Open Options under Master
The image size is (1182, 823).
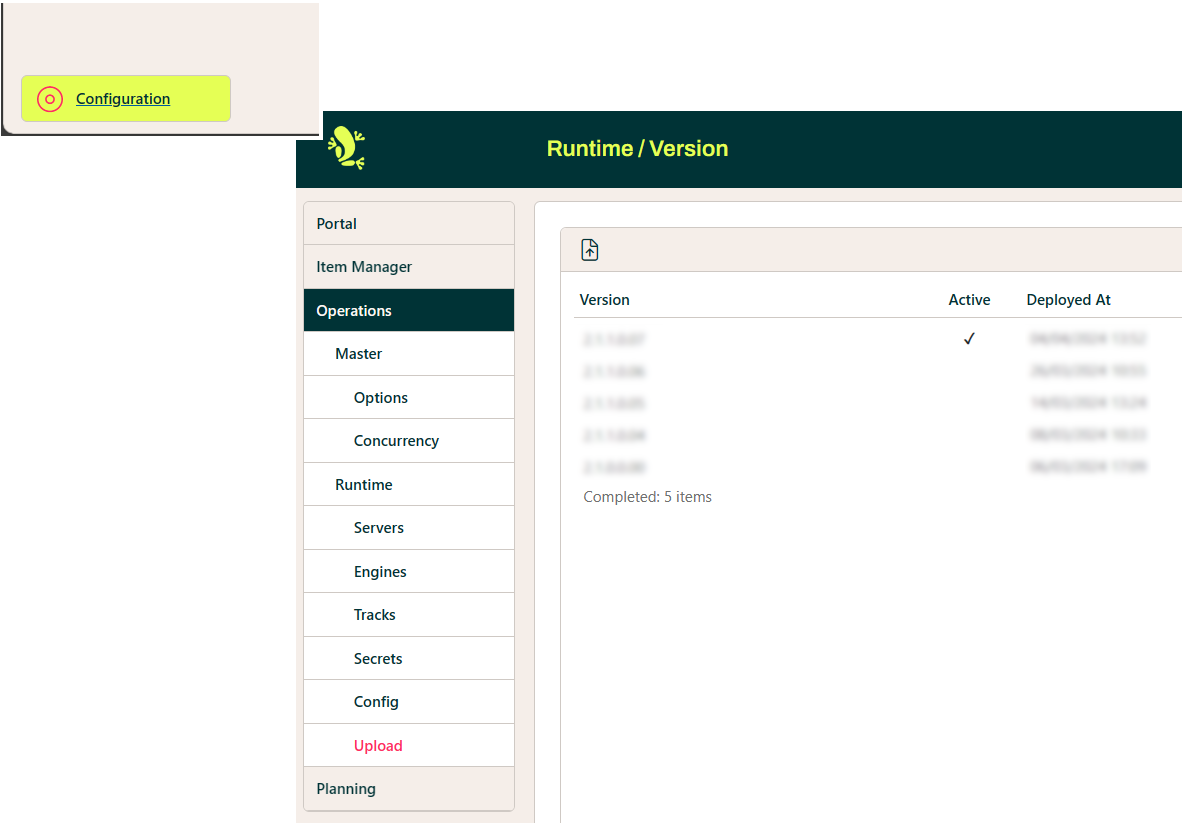click(381, 398)
